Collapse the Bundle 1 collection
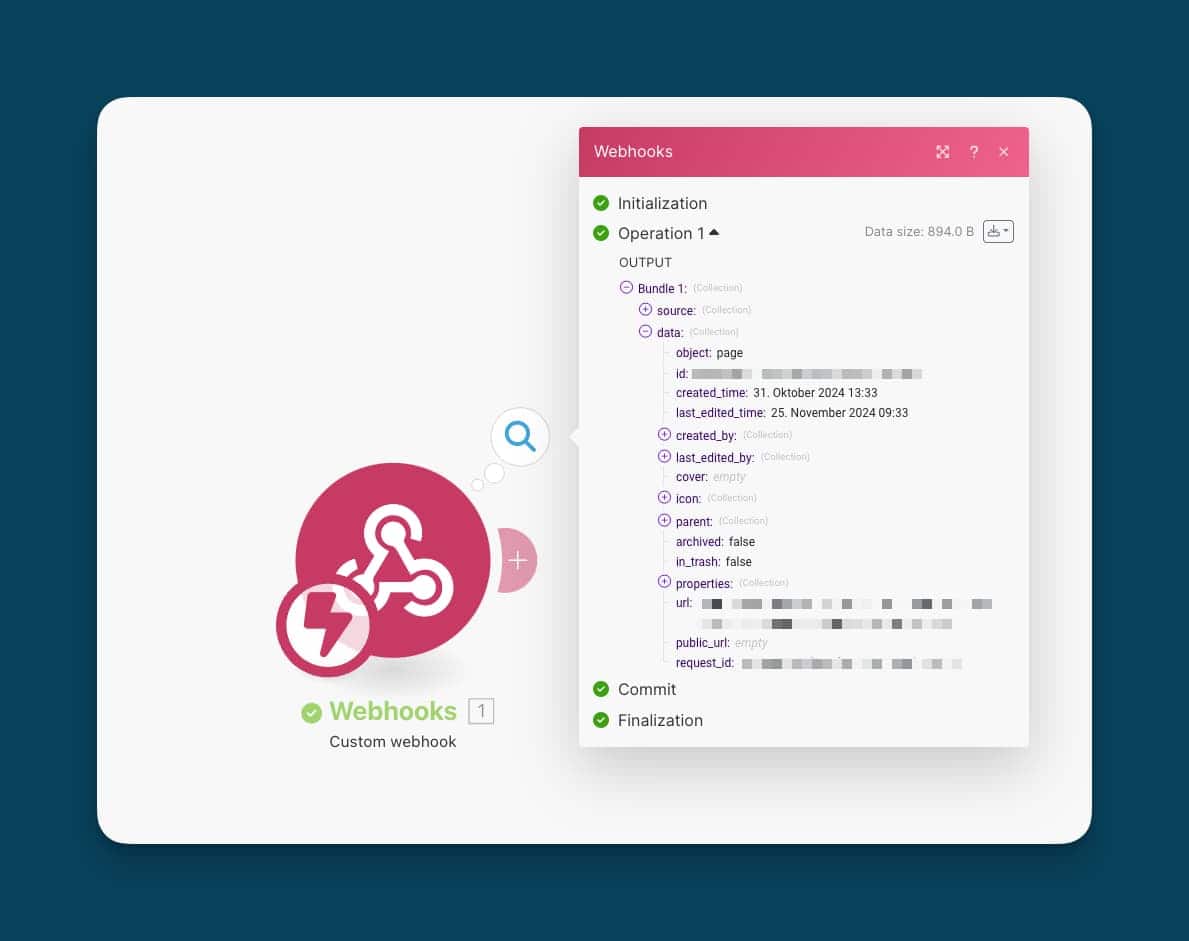This screenshot has width=1189, height=941. (x=626, y=288)
